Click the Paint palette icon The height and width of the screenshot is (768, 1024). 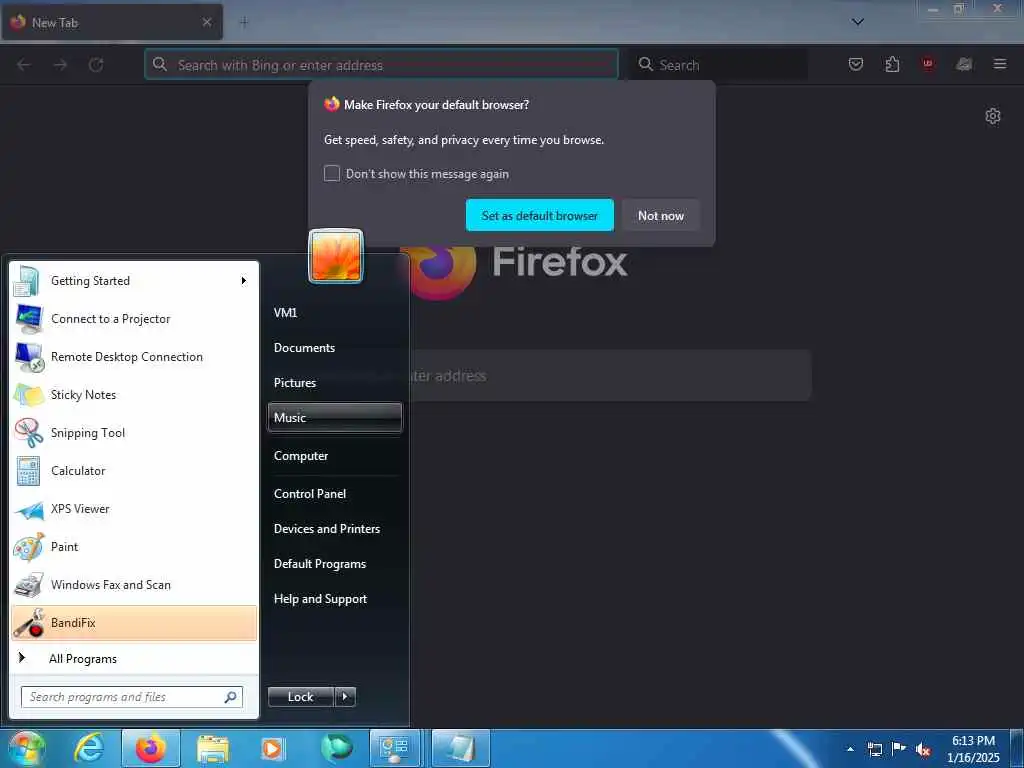(29, 547)
